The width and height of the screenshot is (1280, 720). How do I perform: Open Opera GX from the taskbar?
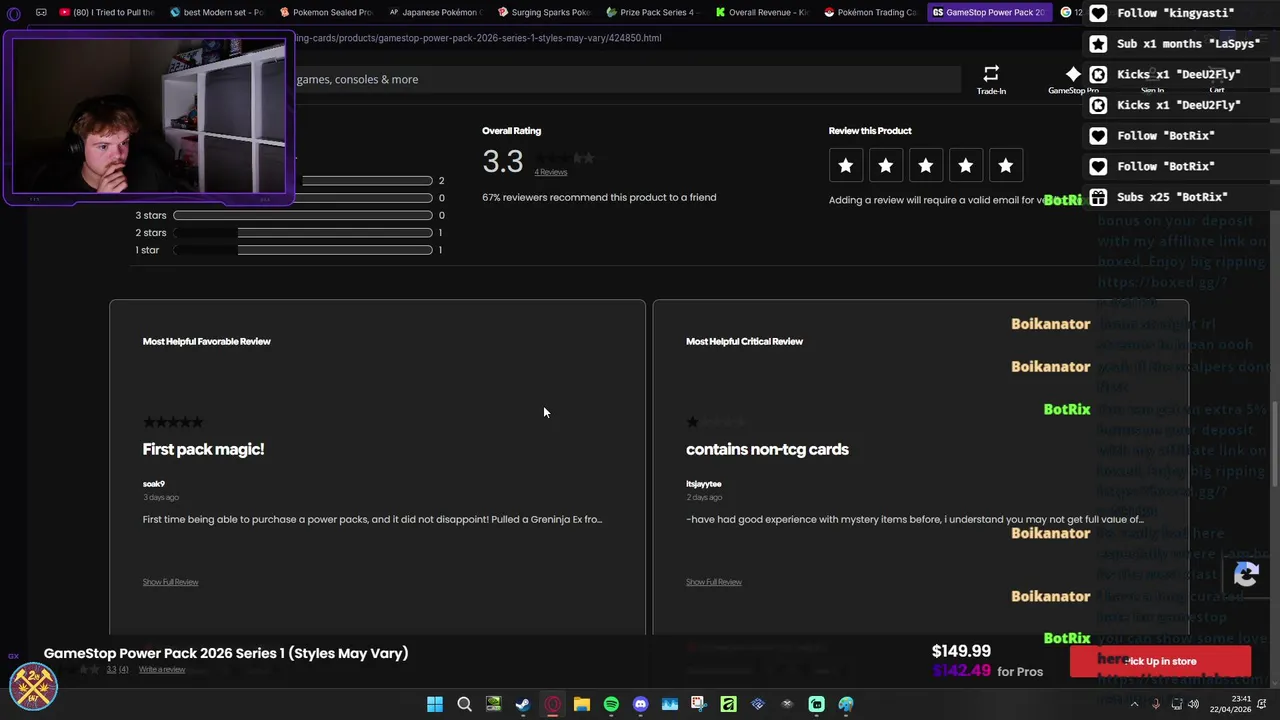pyautogui.click(x=552, y=704)
